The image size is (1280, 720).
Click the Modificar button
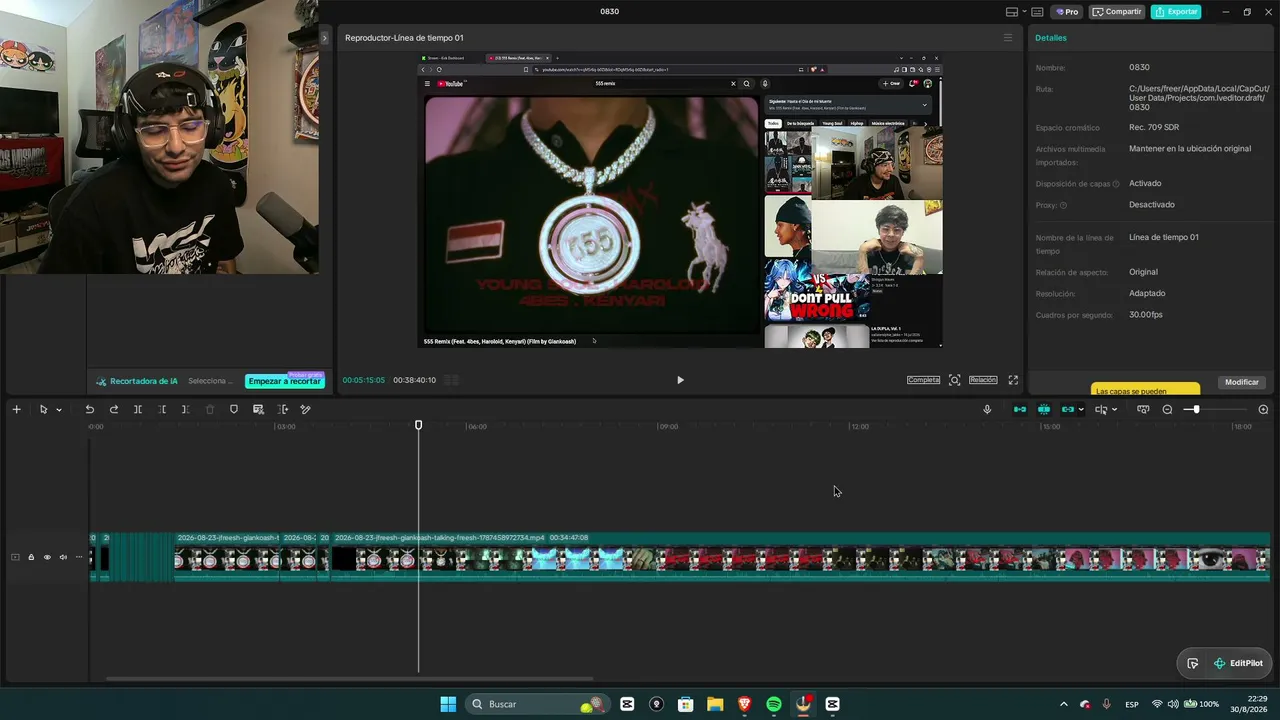pos(1242,382)
